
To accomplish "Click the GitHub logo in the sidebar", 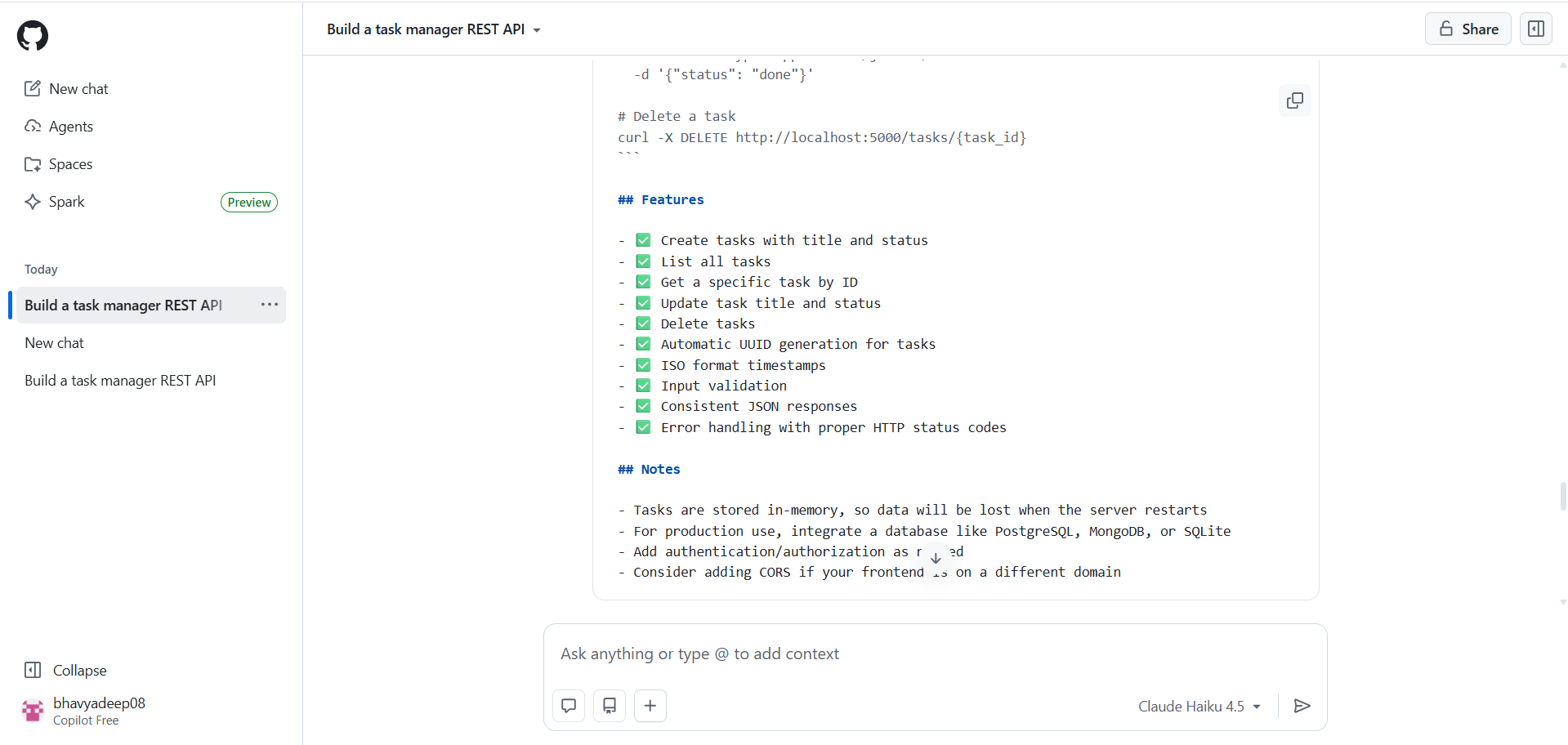I will [x=32, y=35].
